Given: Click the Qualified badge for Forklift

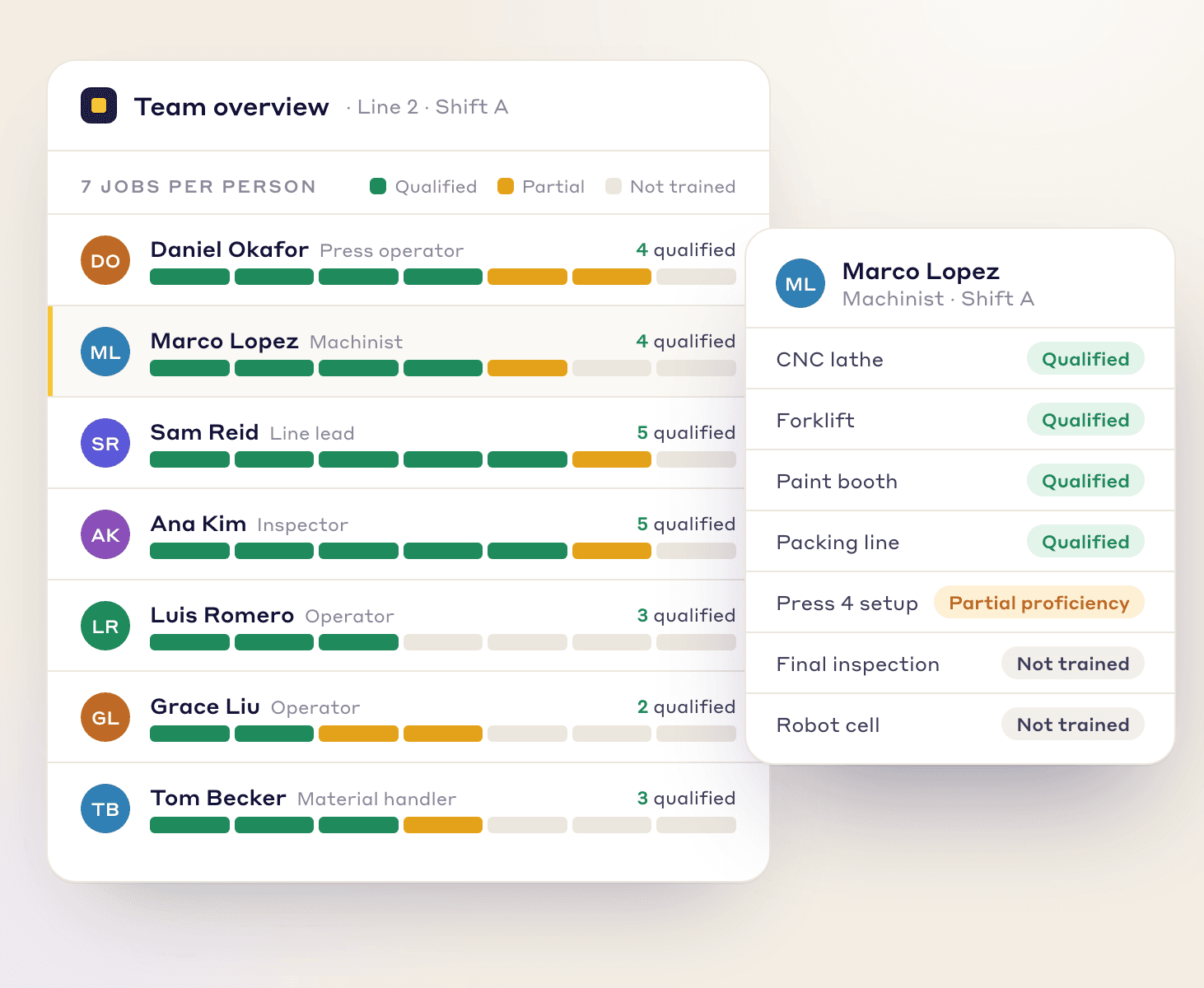Looking at the screenshot, I should pos(1085,419).
